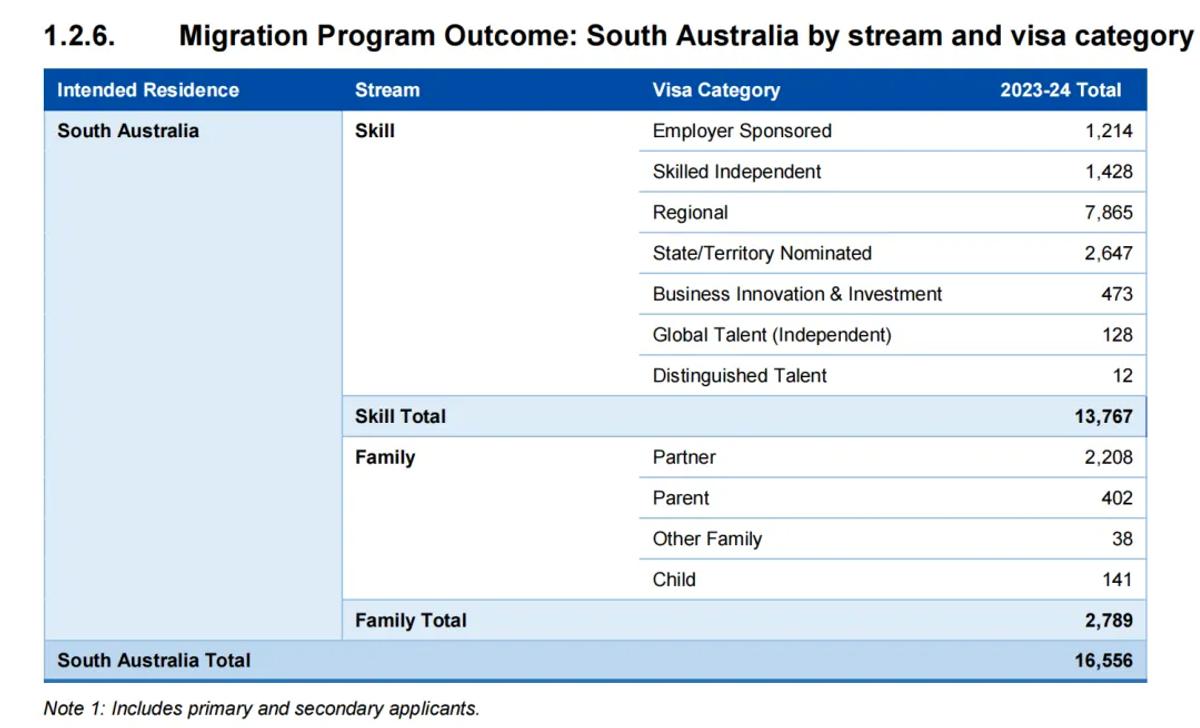Select the section heading 1.2.6. Migration Program Outcome
This screenshot has height=728, width=1200.
[x=618, y=35]
